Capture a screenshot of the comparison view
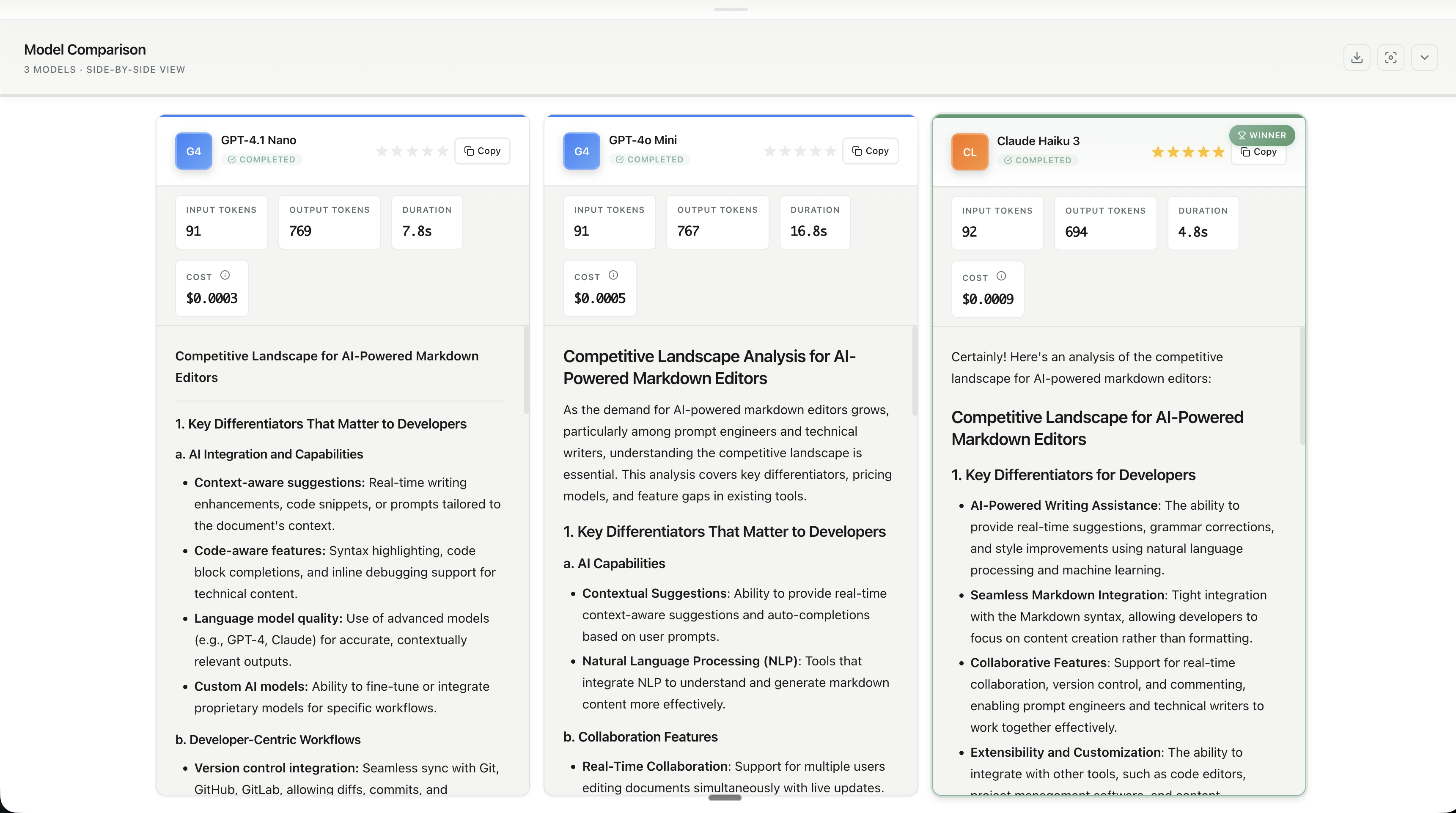This screenshot has width=1456, height=813. 1391,57
